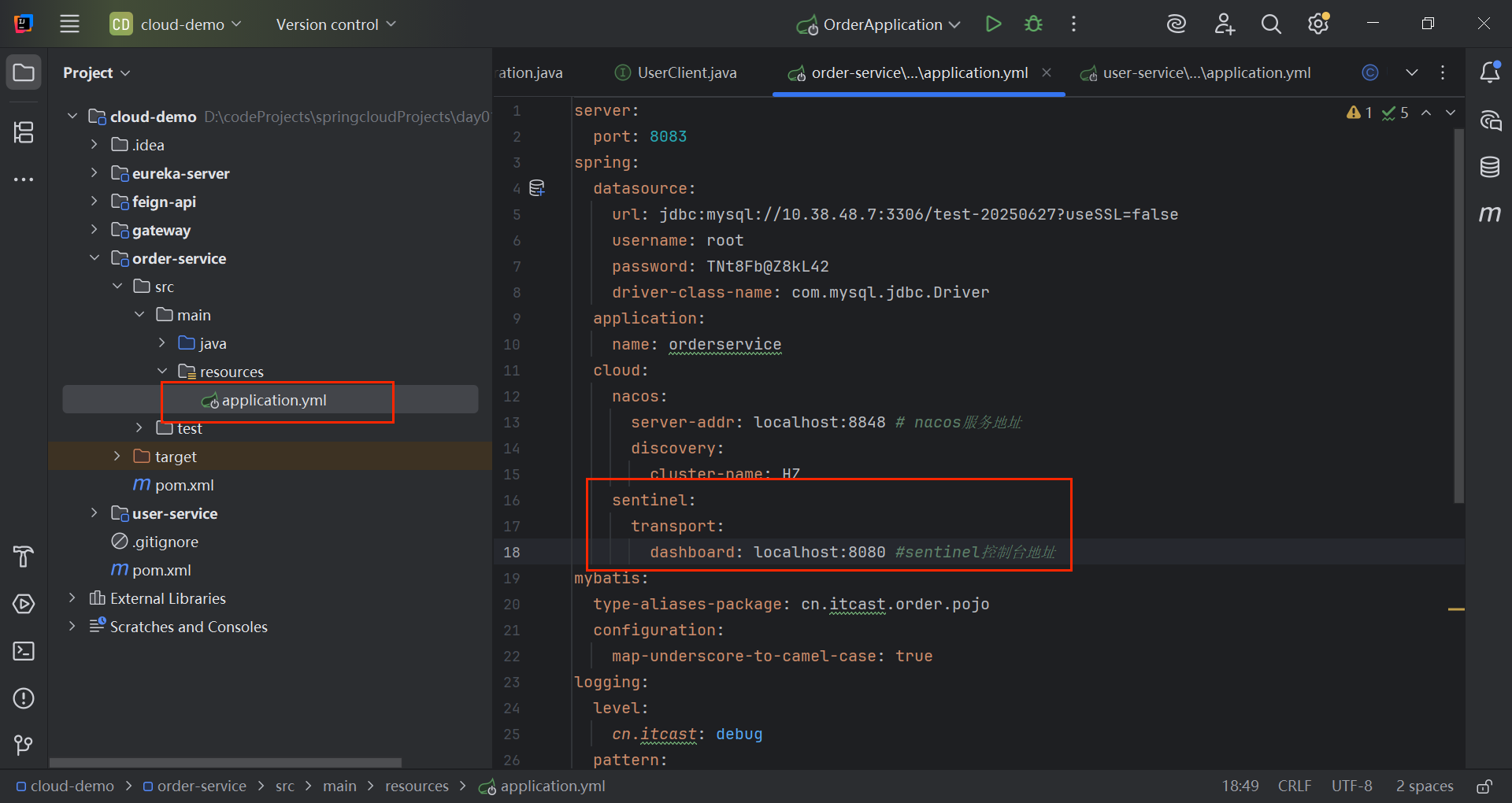Viewport: 1512px width, 803px height.
Task: Click the editor vertical scrollbar
Action: click(1458, 315)
